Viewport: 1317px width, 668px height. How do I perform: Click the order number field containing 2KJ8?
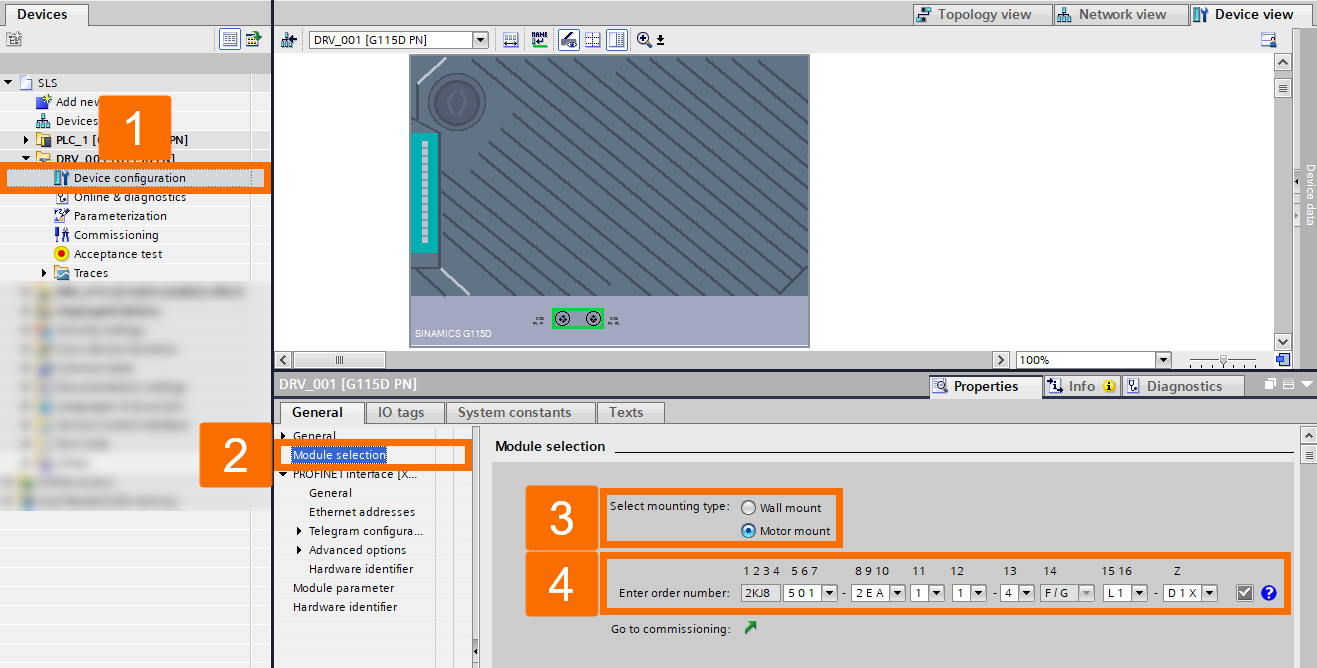pos(759,592)
